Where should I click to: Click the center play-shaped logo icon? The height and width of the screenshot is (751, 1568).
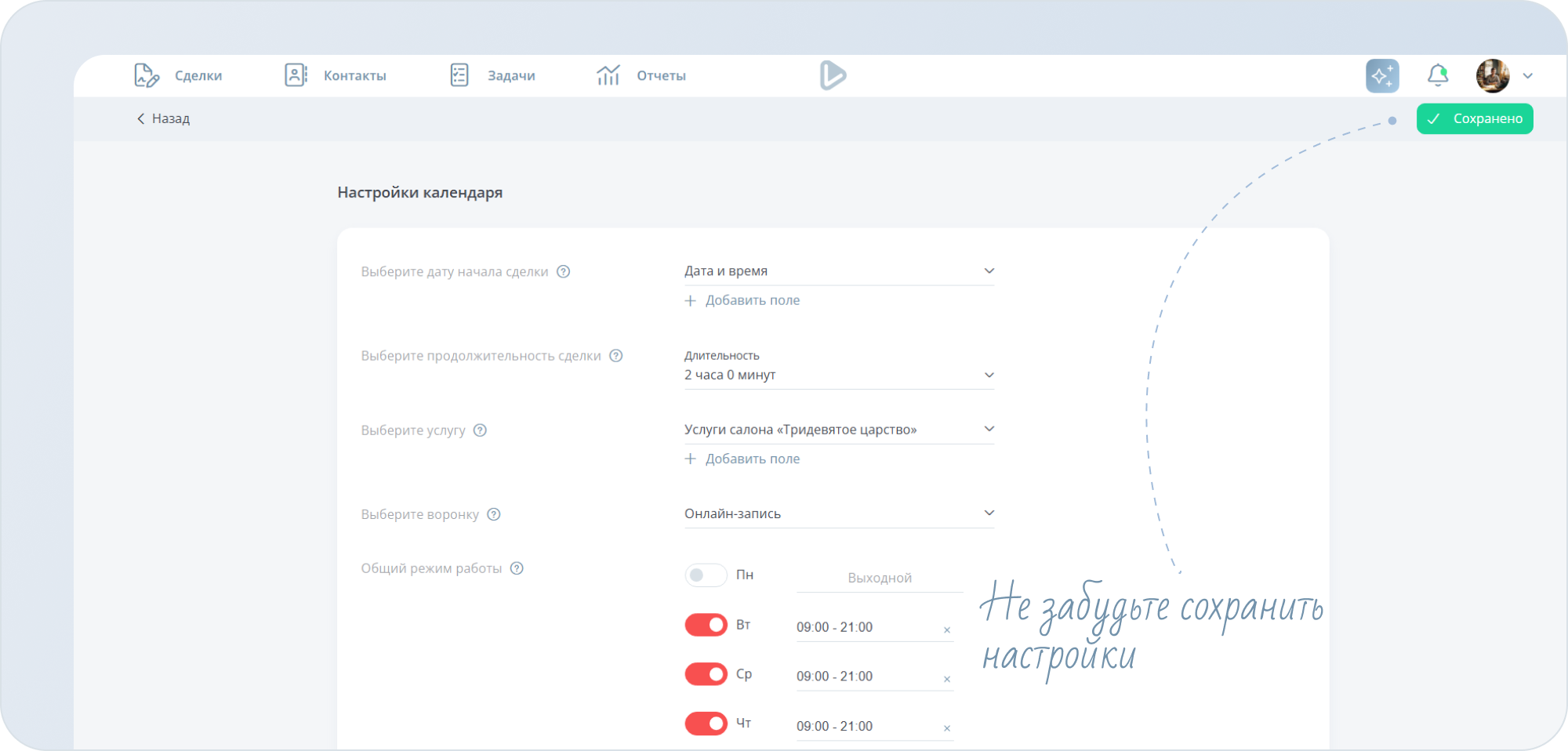click(x=832, y=75)
